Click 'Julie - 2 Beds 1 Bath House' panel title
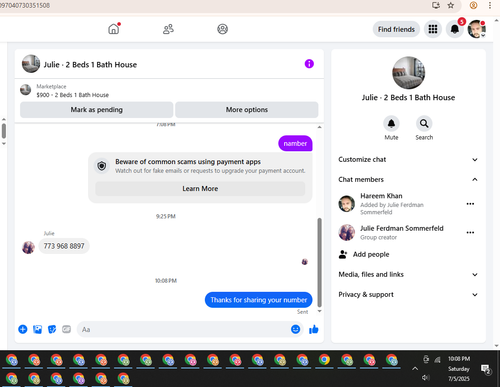 coord(408,98)
